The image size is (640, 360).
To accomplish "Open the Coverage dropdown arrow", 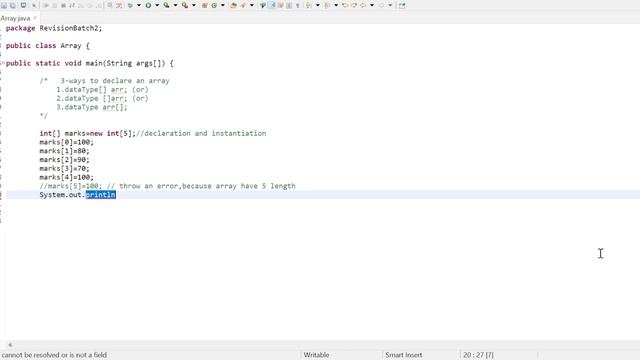I will tap(176, 5).
